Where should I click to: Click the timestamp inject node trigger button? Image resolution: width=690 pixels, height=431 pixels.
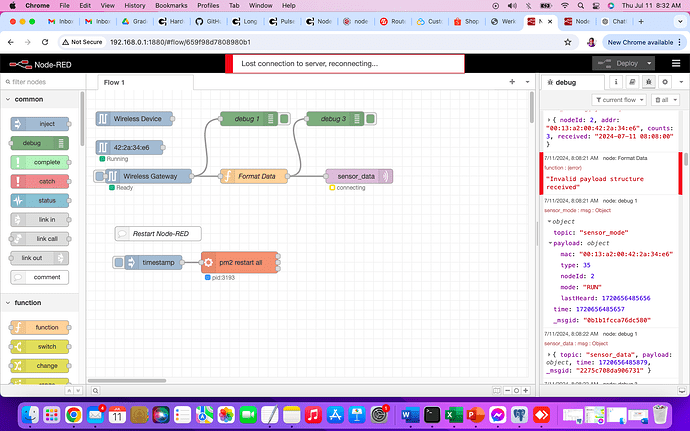click(x=119, y=262)
